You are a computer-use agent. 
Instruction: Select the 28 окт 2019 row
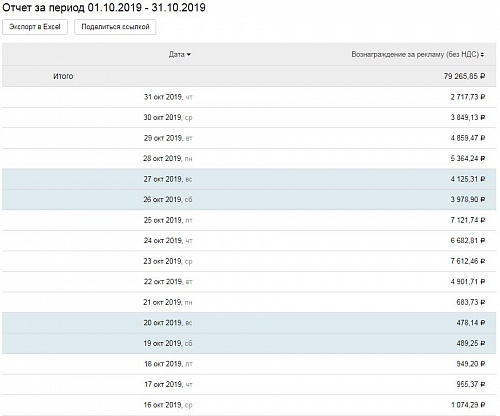[x=249, y=159]
